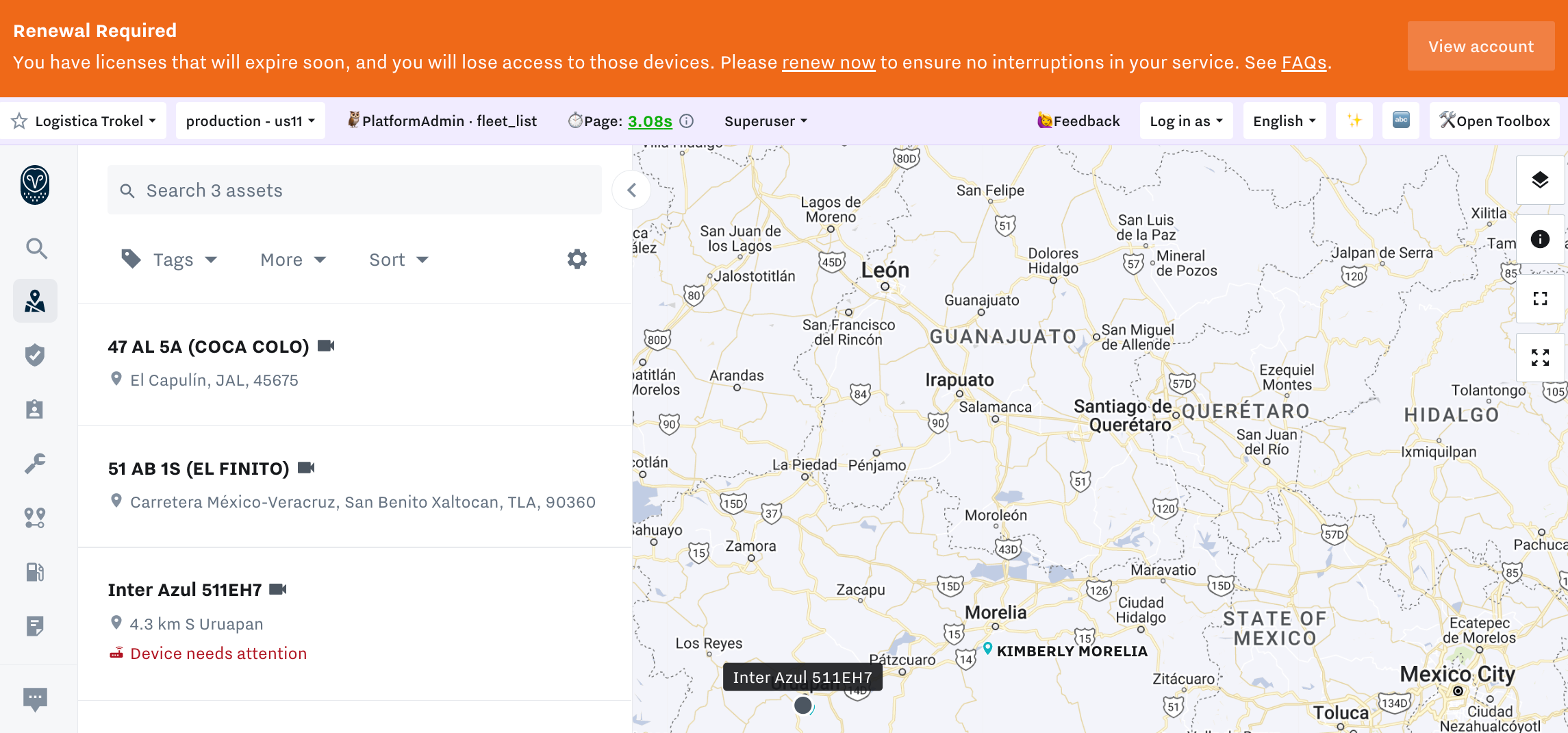The height and width of the screenshot is (733, 1568).
Task: Select the Inter Azul 511EH7 map marker
Action: coord(802,705)
